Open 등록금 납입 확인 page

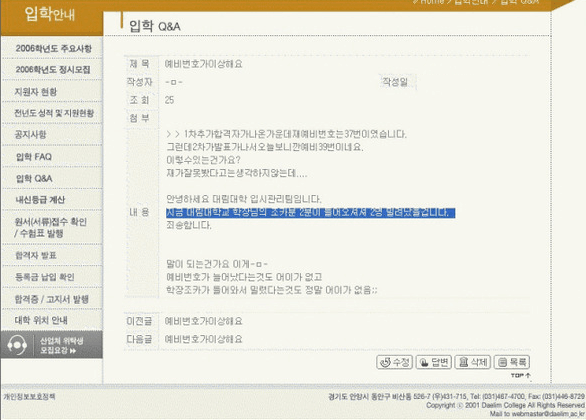click(x=44, y=277)
